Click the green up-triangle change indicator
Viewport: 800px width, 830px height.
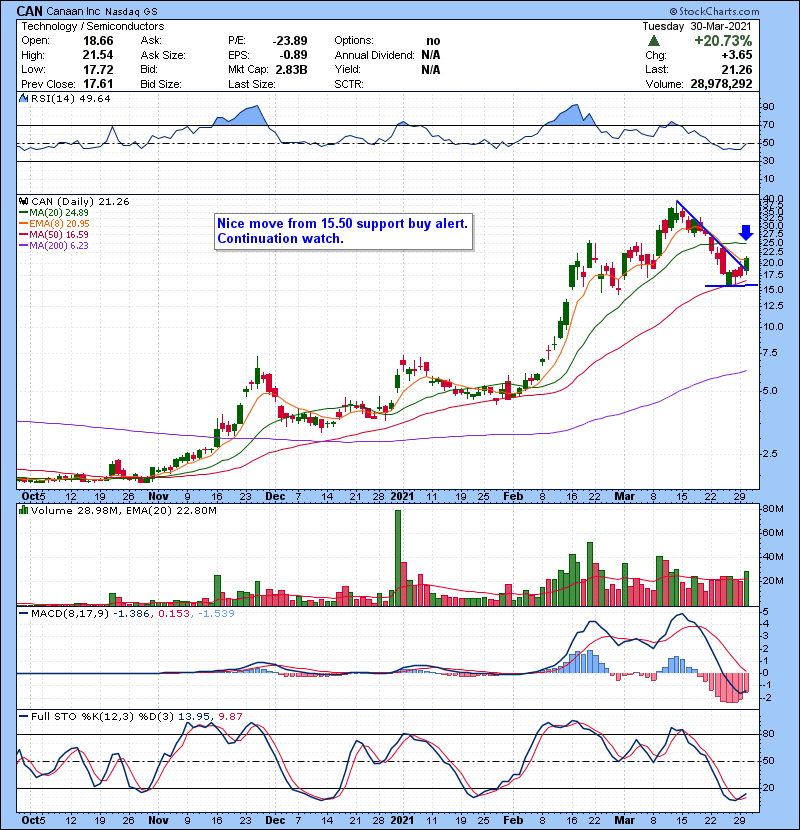coord(654,41)
